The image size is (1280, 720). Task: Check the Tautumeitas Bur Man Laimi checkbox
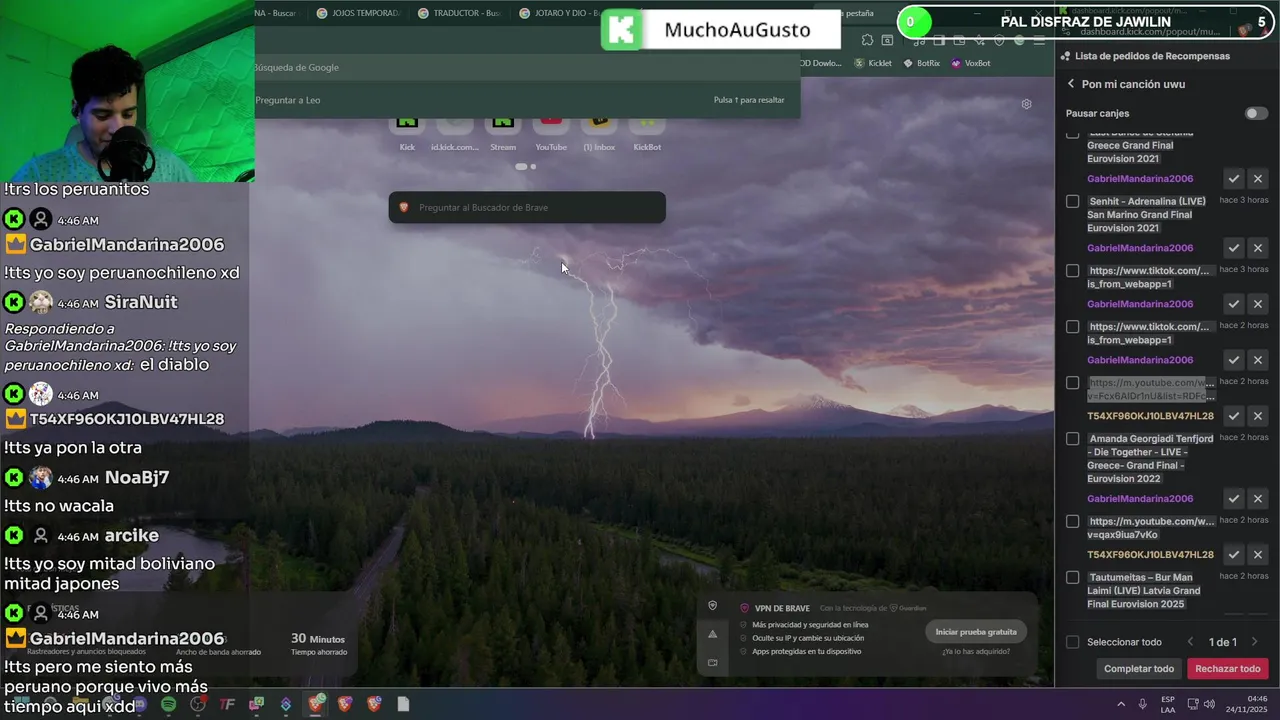(1072, 577)
